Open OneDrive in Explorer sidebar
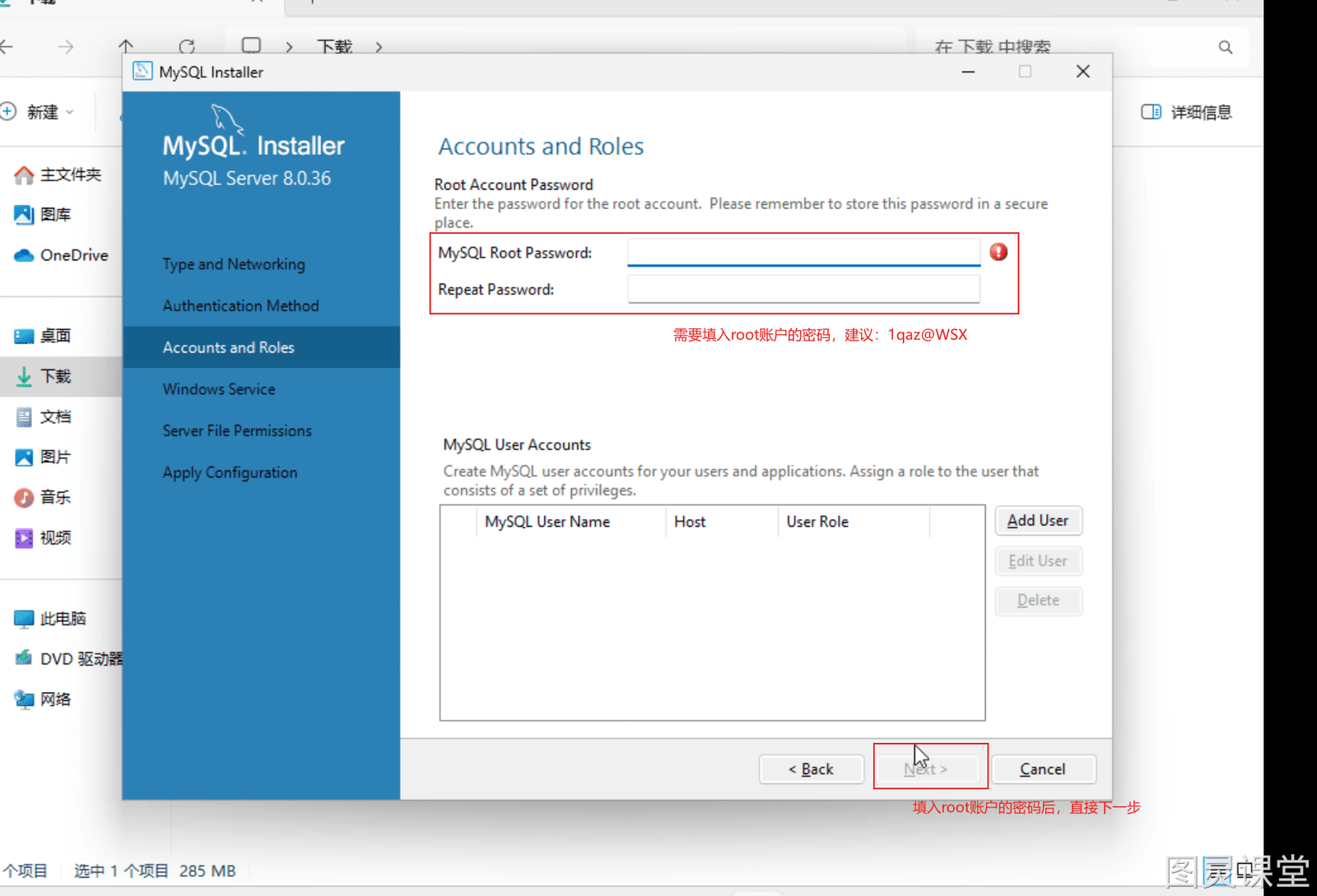 coord(62,255)
